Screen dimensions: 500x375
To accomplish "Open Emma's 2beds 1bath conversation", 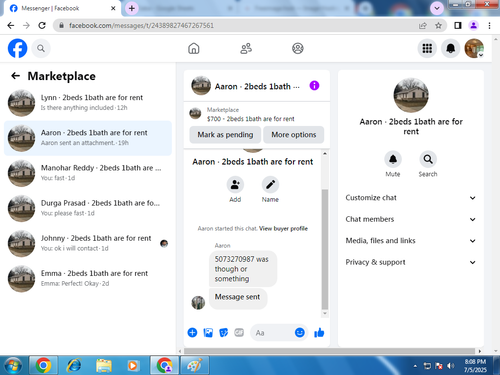I will click(x=88, y=279).
